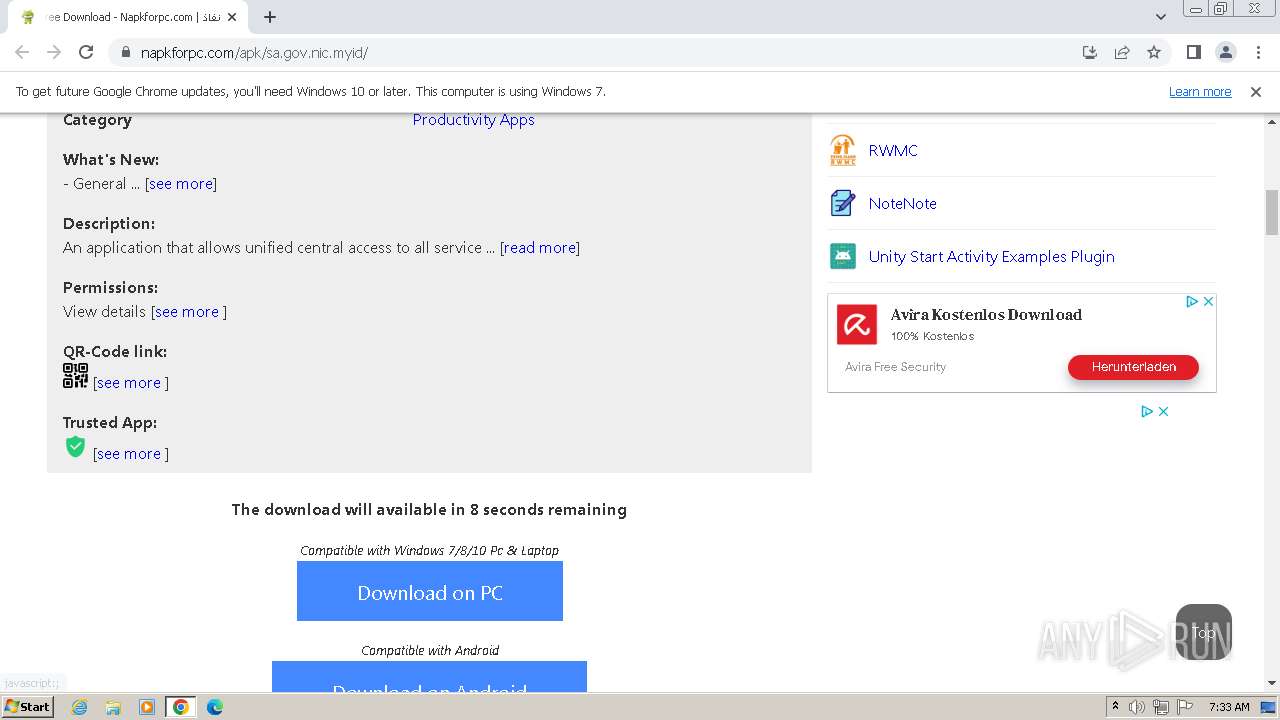Open the RWMC app link

(x=893, y=151)
